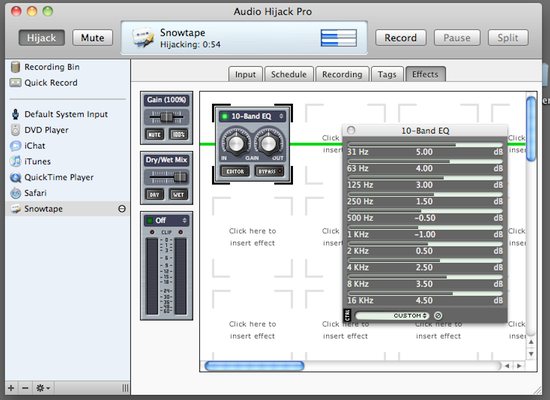Click the hijacking indicator next to Snowtape
The width and height of the screenshot is (550, 400).
coord(122,209)
